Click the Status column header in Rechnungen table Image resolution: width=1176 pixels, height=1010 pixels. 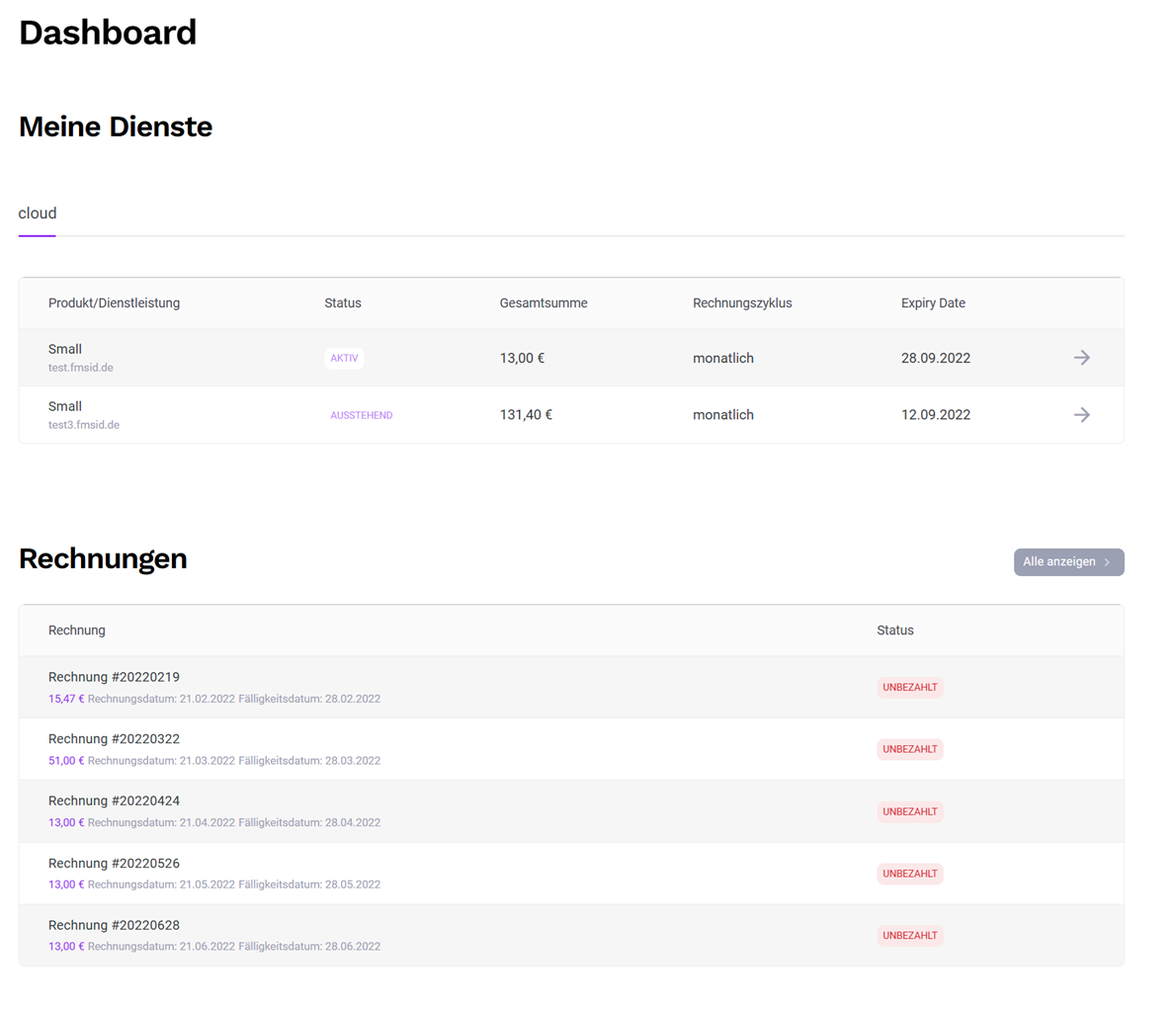click(x=894, y=630)
